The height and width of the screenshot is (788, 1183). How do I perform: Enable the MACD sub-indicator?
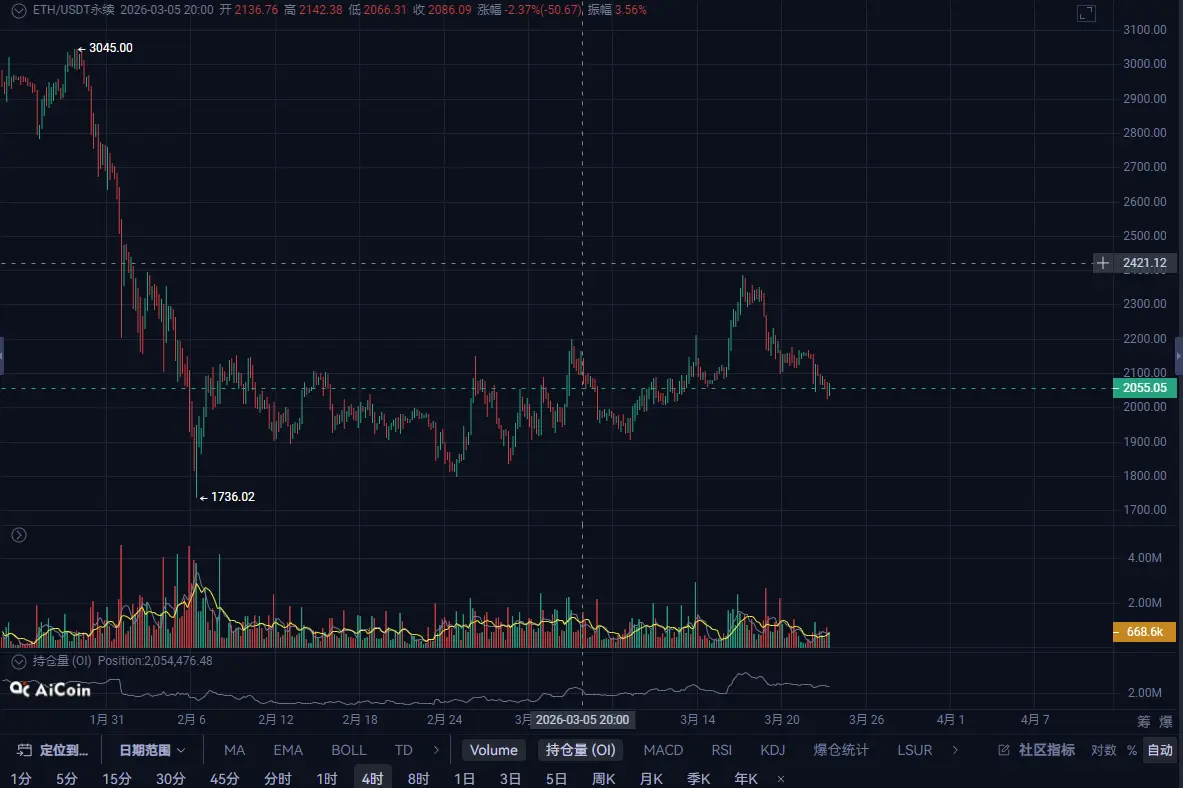[x=663, y=750]
